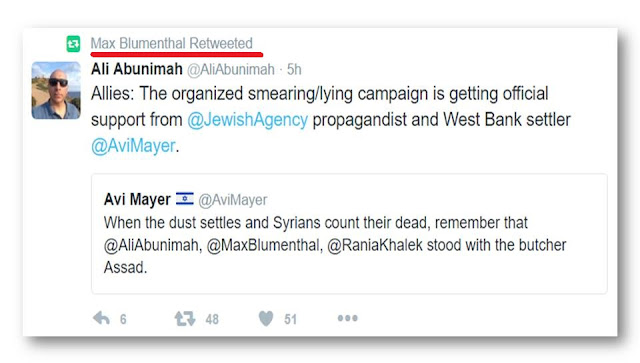Open the quoted tweet about Syrians
640x363 pixels.
349,234
